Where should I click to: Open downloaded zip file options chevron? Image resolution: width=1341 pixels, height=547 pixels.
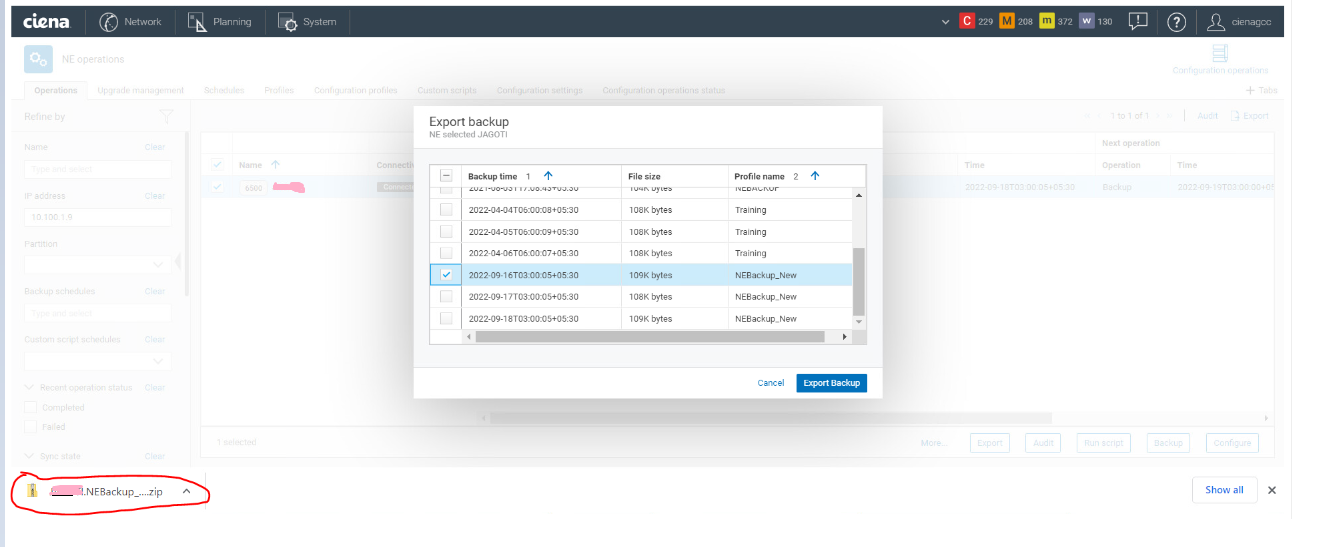click(186, 491)
